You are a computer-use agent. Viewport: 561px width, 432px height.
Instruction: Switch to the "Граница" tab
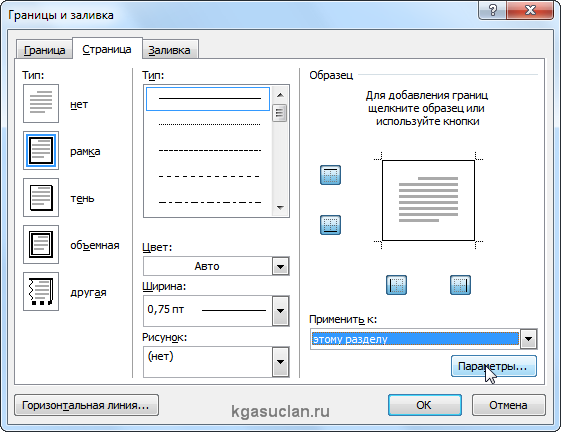tap(44, 50)
